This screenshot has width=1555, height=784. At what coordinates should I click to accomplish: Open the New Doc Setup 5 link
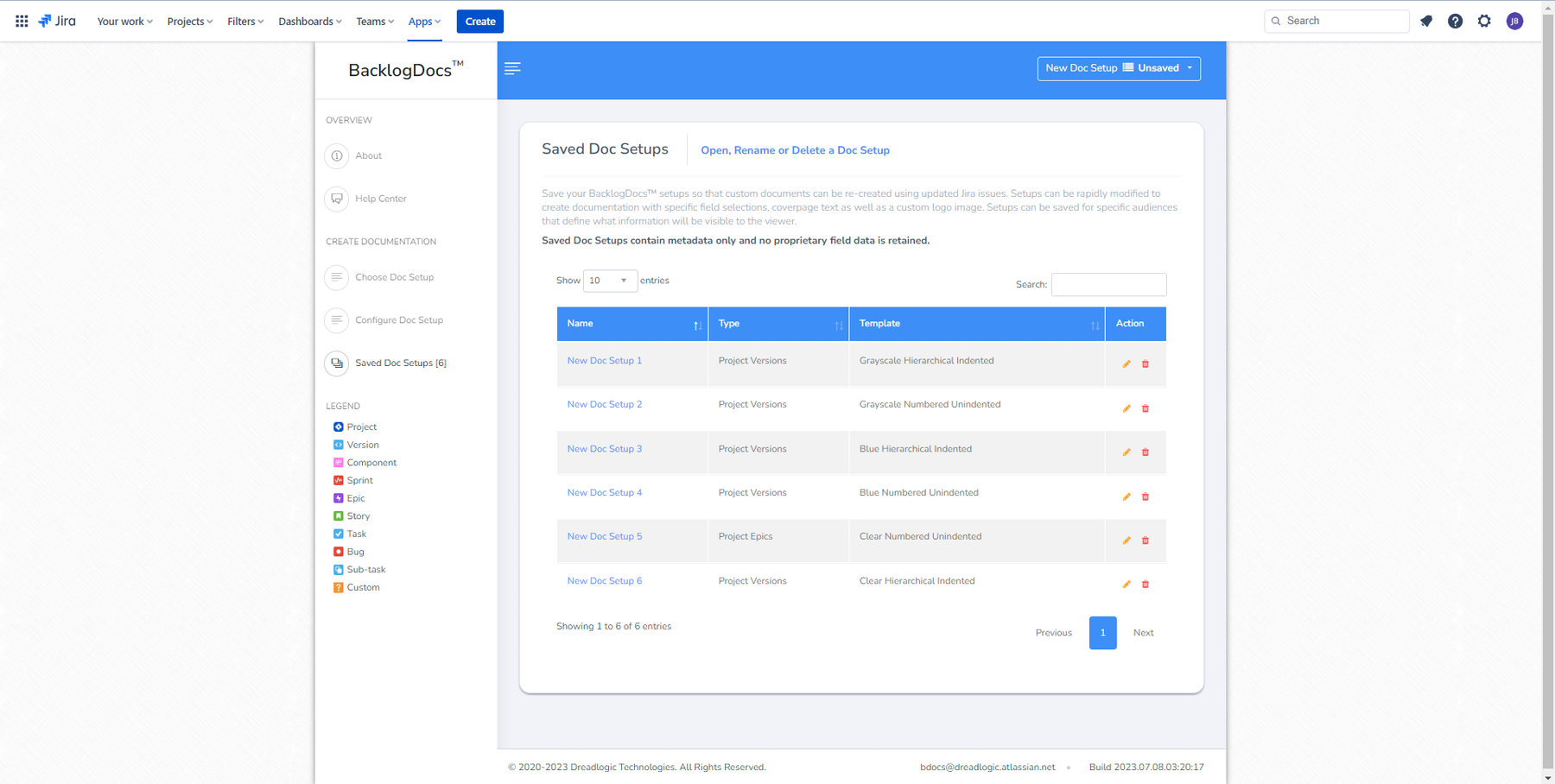point(605,536)
